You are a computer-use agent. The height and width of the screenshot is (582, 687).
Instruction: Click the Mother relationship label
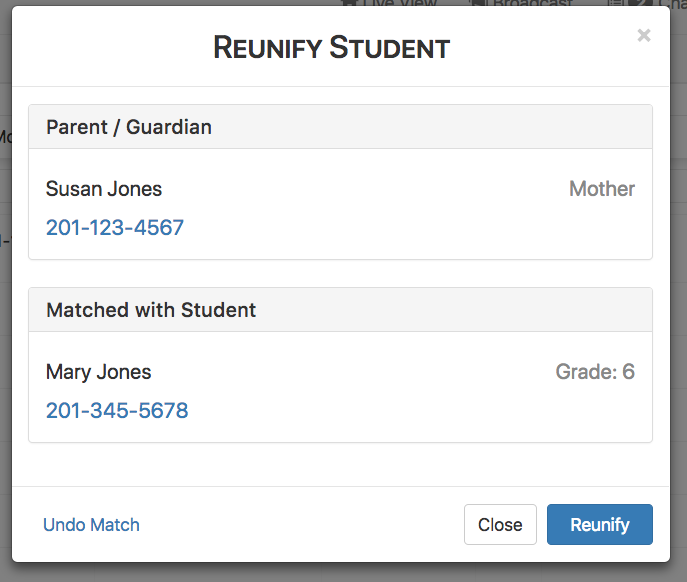click(602, 189)
